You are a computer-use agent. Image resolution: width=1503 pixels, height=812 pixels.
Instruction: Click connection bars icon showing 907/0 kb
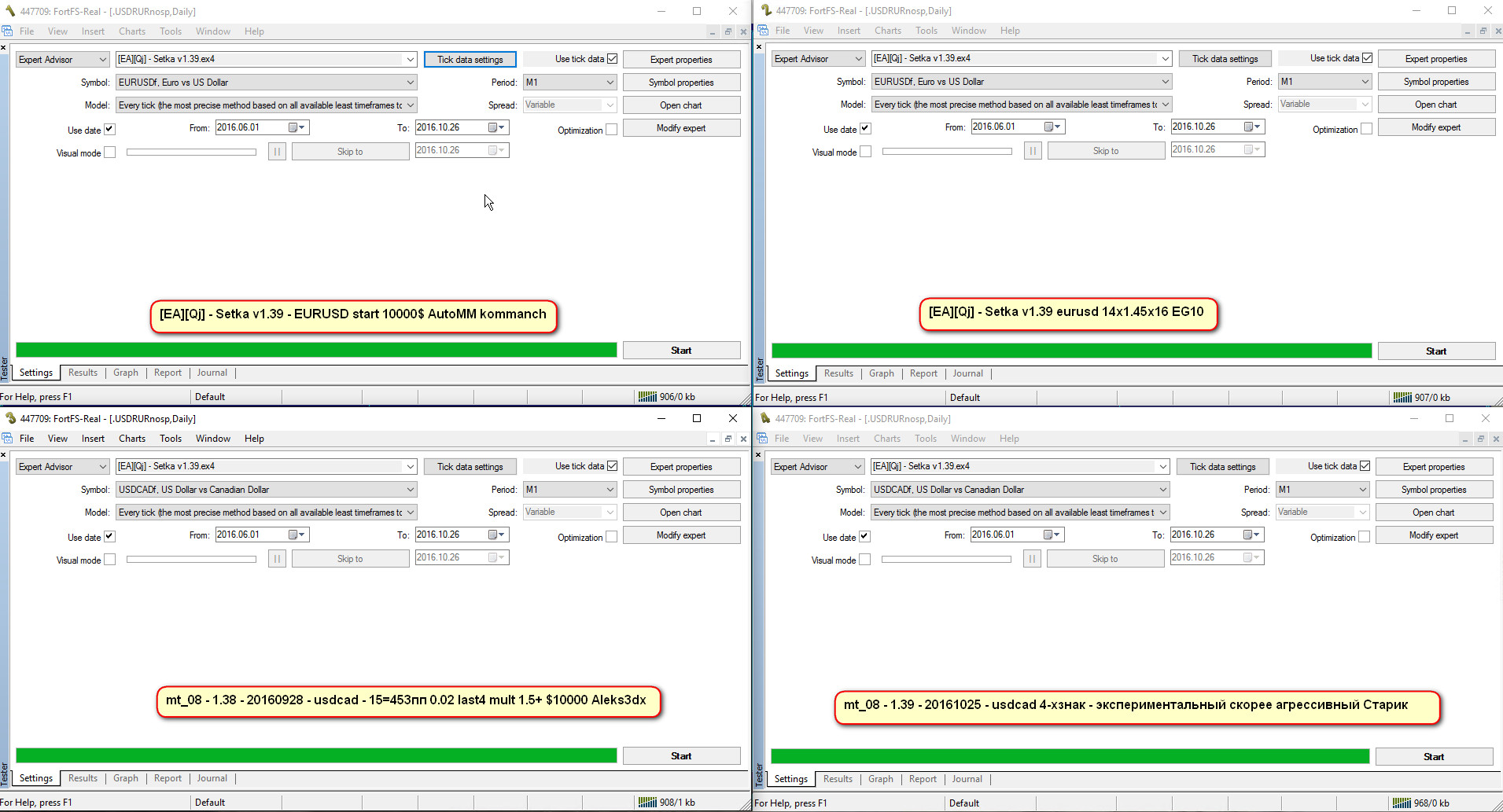1402,398
